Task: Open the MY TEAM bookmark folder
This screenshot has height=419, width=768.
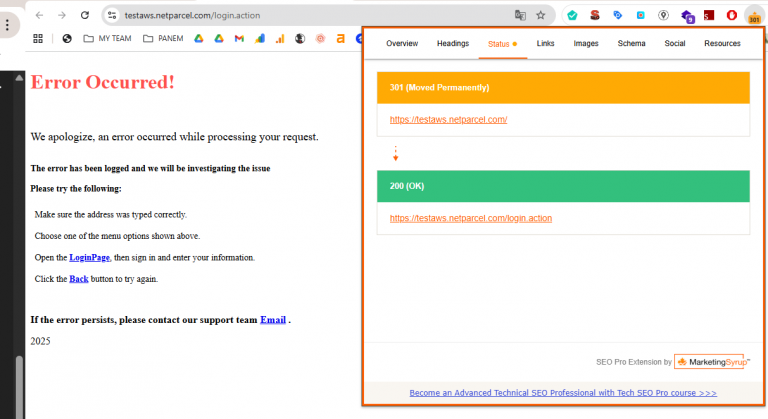Action: tap(107, 38)
